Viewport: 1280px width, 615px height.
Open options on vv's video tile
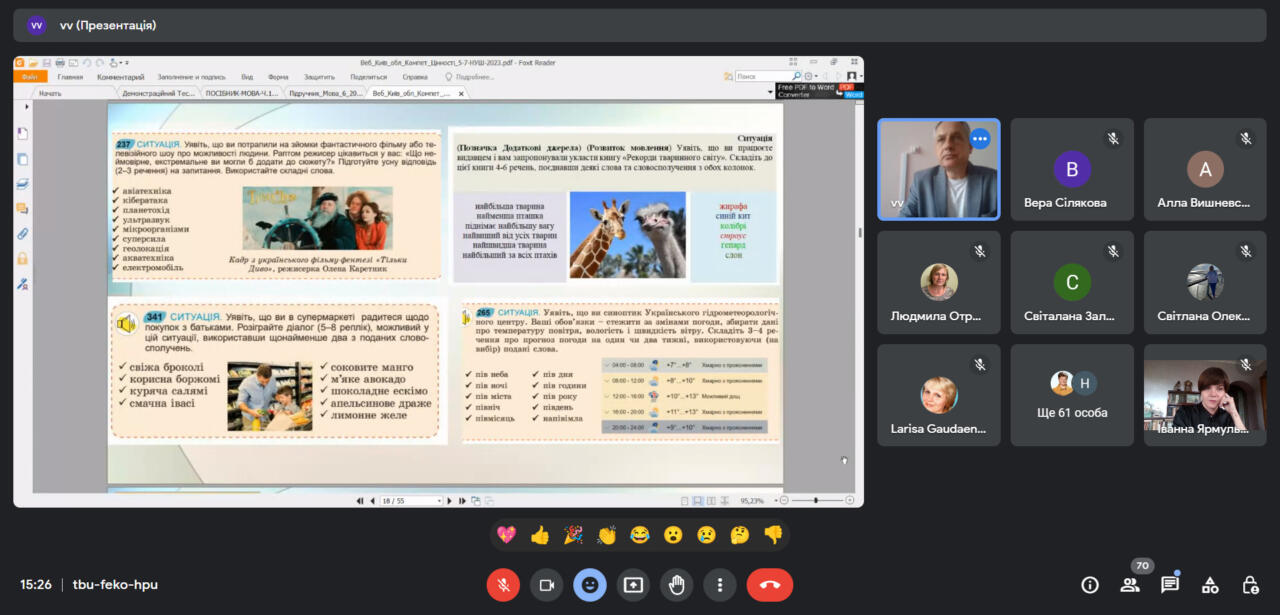click(x=980, y=139)
